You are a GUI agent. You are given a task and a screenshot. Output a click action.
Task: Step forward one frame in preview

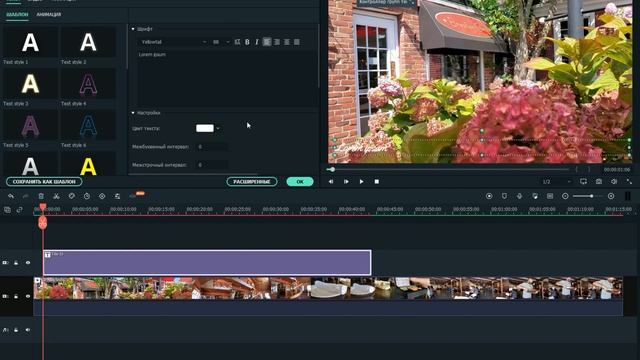[x=346, y=182]
